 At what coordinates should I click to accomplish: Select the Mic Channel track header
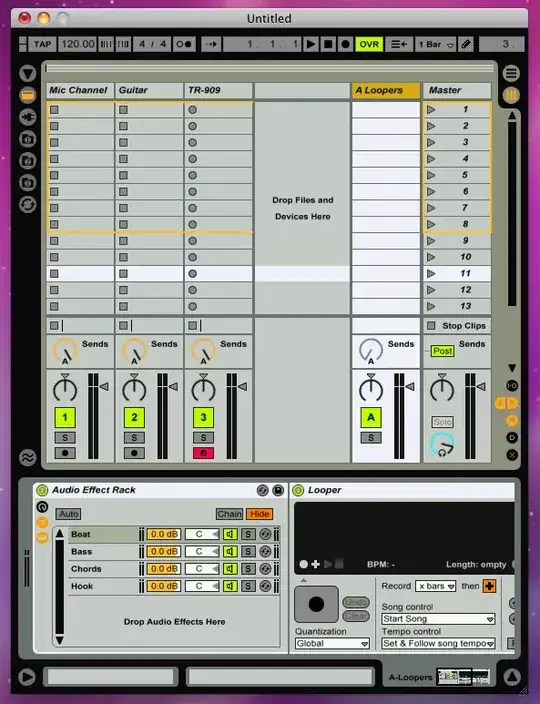coord(80,90)
